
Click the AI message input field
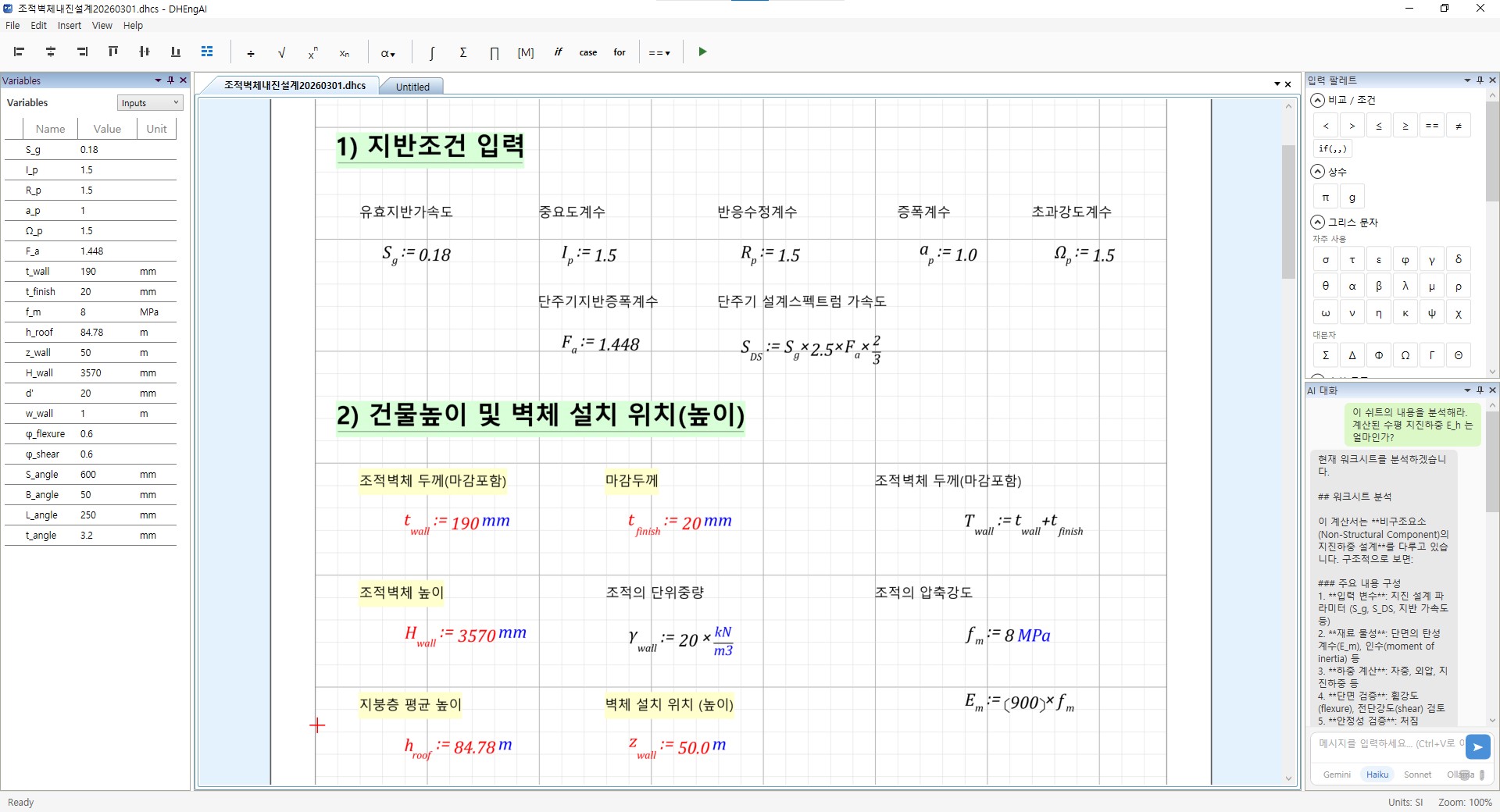pos(1387,744)
